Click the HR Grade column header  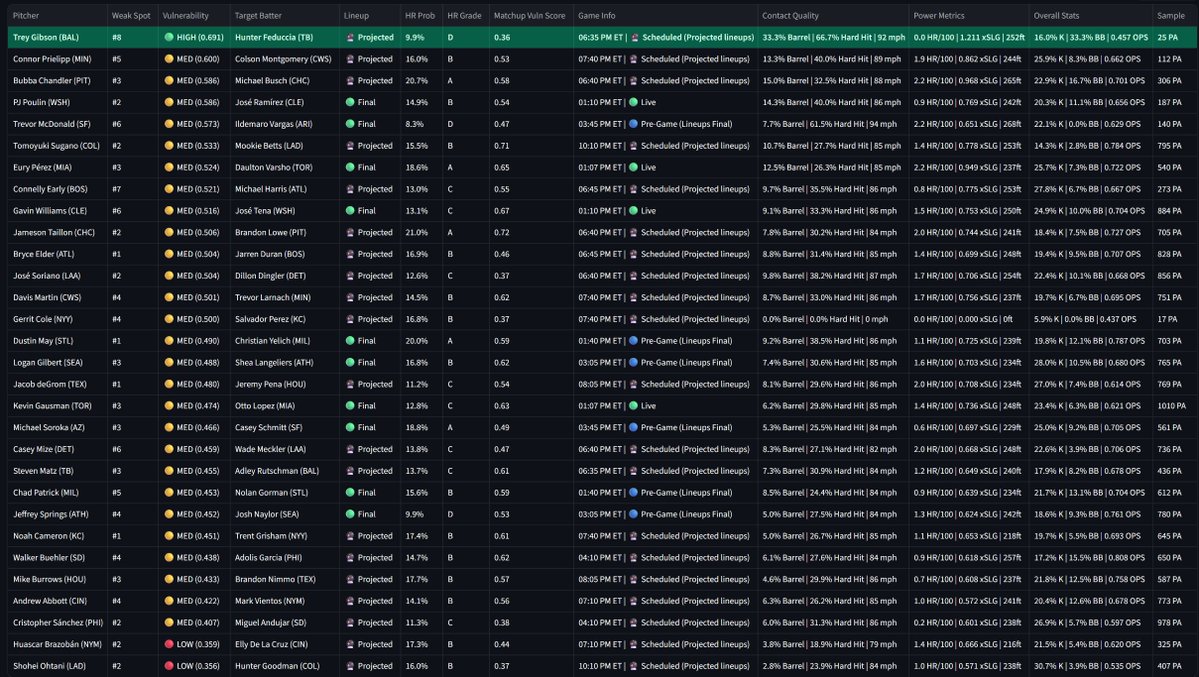point(464,15)
